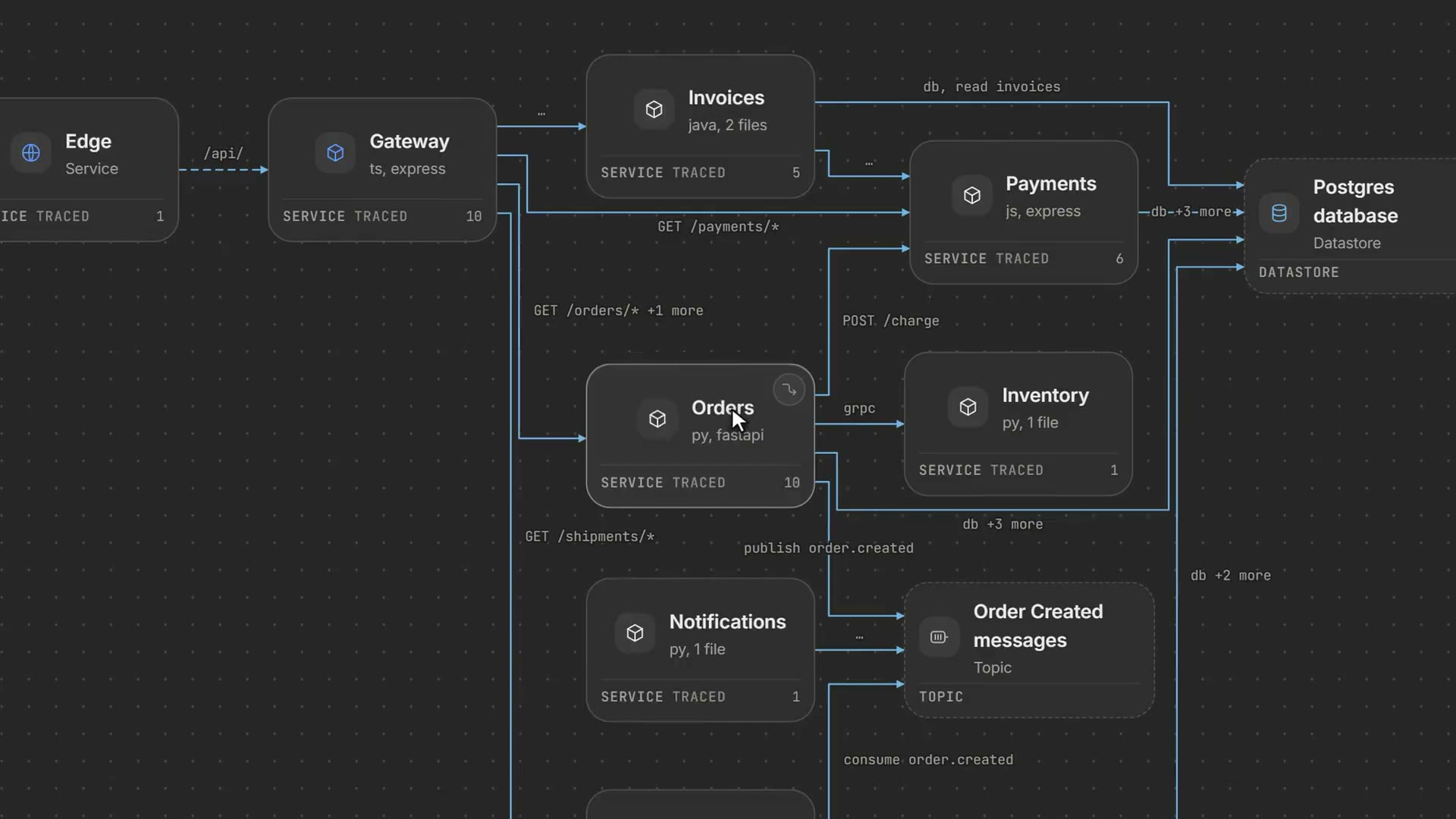1456x819 pixels.
Task: Click the trace arrow button on Orders node
Action: (x=789, y=390)
